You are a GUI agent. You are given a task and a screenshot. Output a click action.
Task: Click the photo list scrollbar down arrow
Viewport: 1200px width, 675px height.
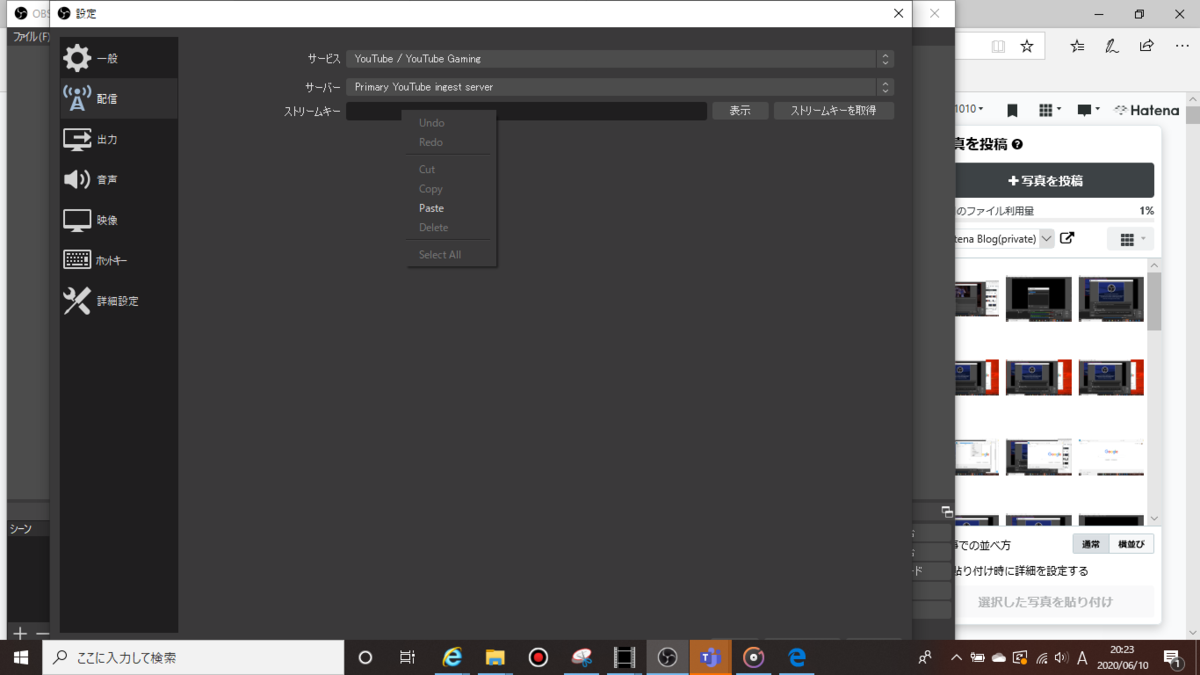coord(1155,518)
